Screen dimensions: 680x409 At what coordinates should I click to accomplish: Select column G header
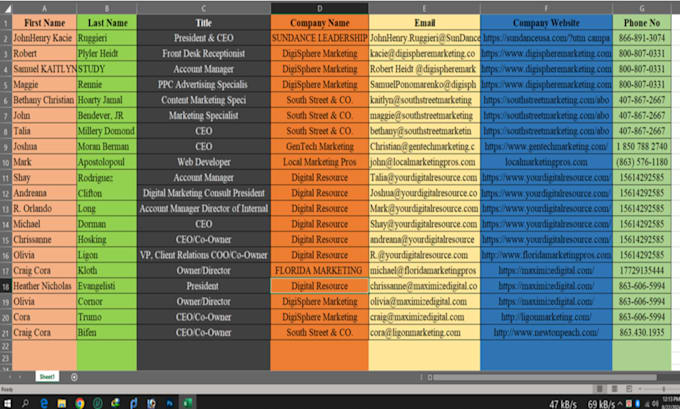pyautogui.click(x=642, y=8)
